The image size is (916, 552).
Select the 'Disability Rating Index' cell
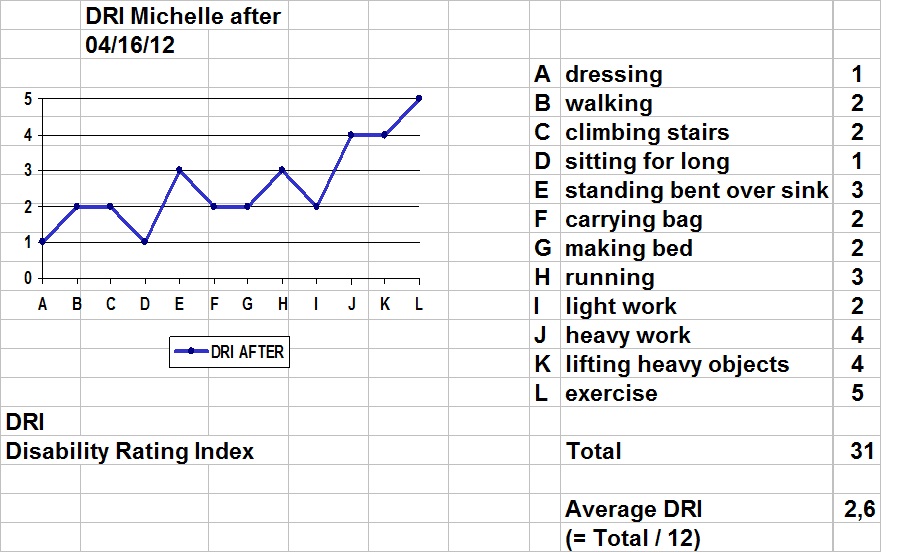130,451
